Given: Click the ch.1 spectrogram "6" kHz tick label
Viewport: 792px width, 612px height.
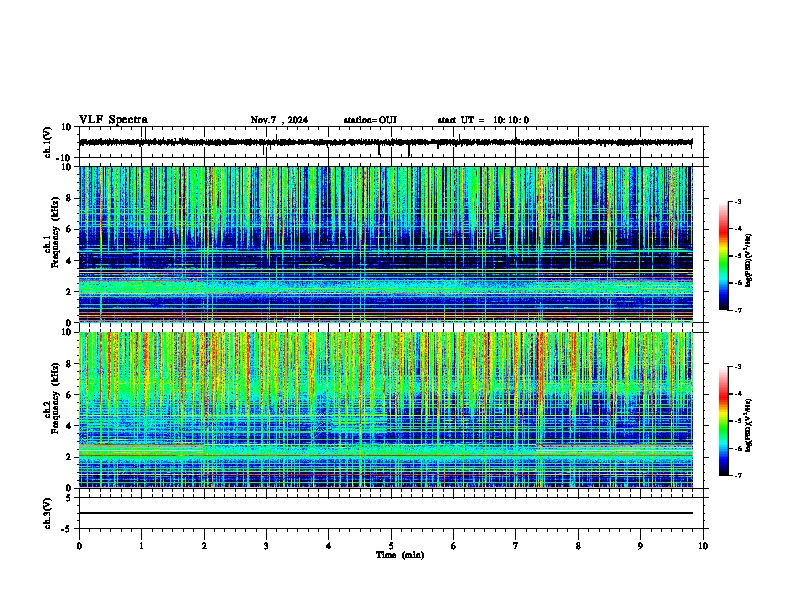Looking at the screenshot, I should point(69,229).
